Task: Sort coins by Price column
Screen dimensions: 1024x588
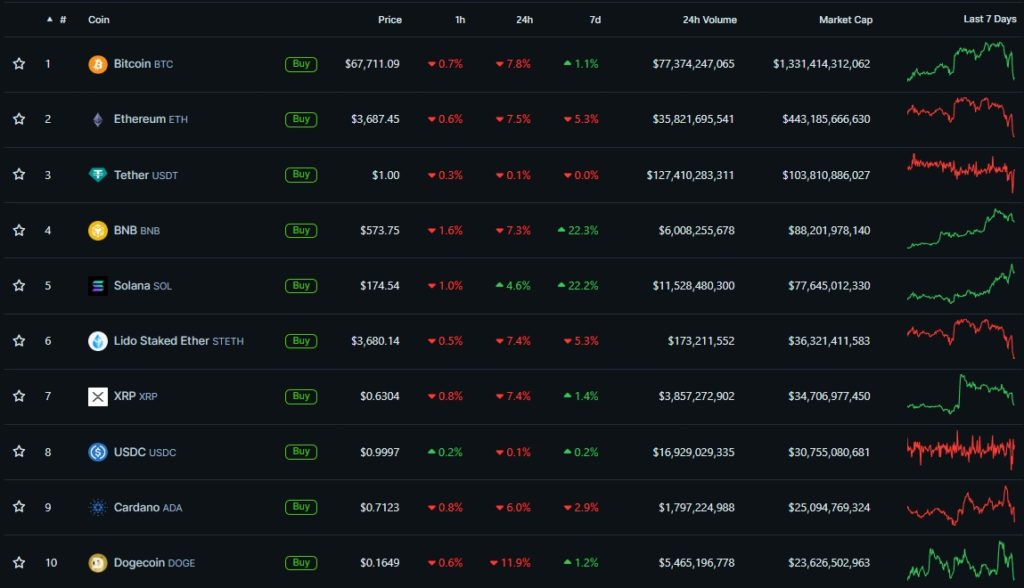Action: (389, 19)
